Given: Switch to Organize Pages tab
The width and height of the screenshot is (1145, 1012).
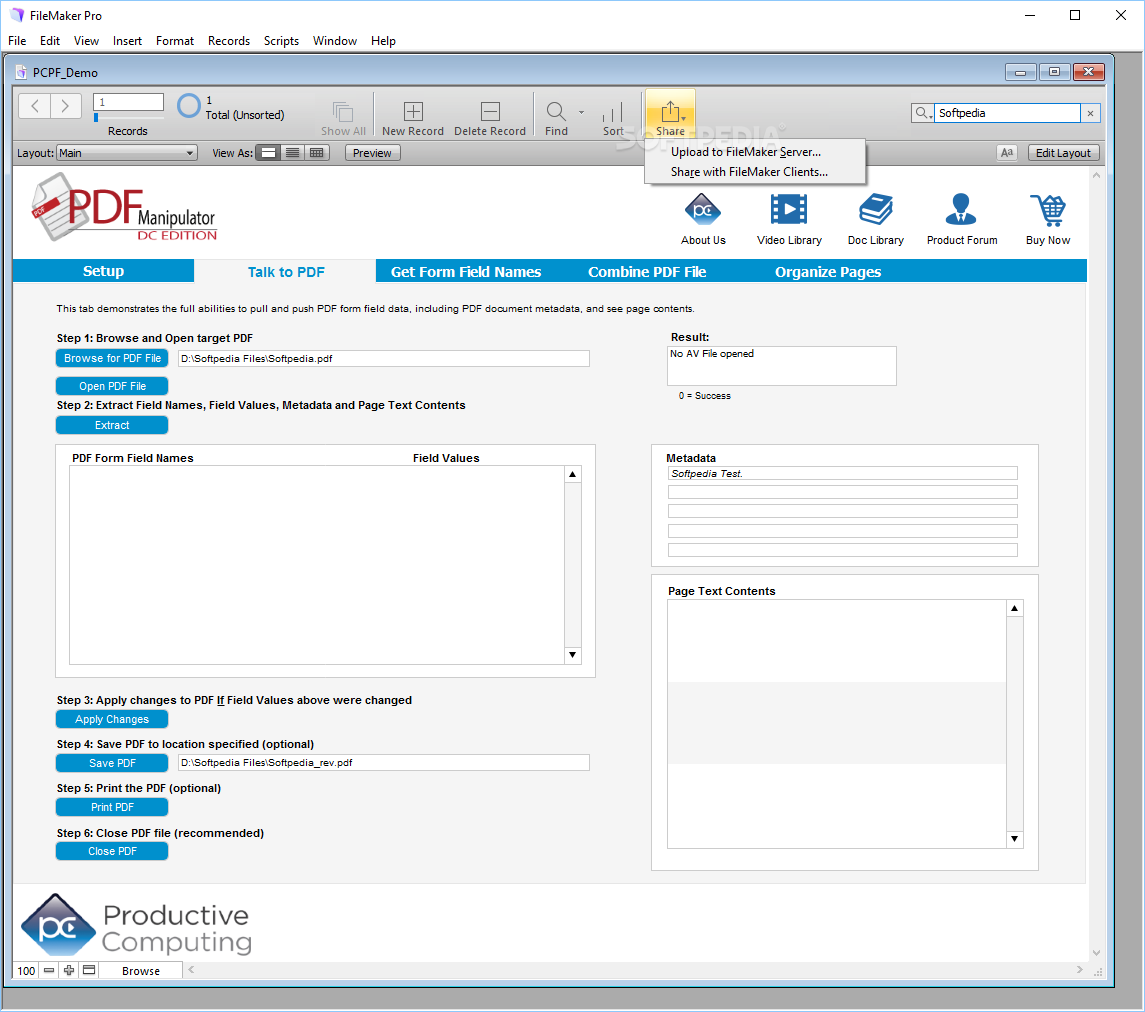Looking at the screenshot, I should click(827, 272).
